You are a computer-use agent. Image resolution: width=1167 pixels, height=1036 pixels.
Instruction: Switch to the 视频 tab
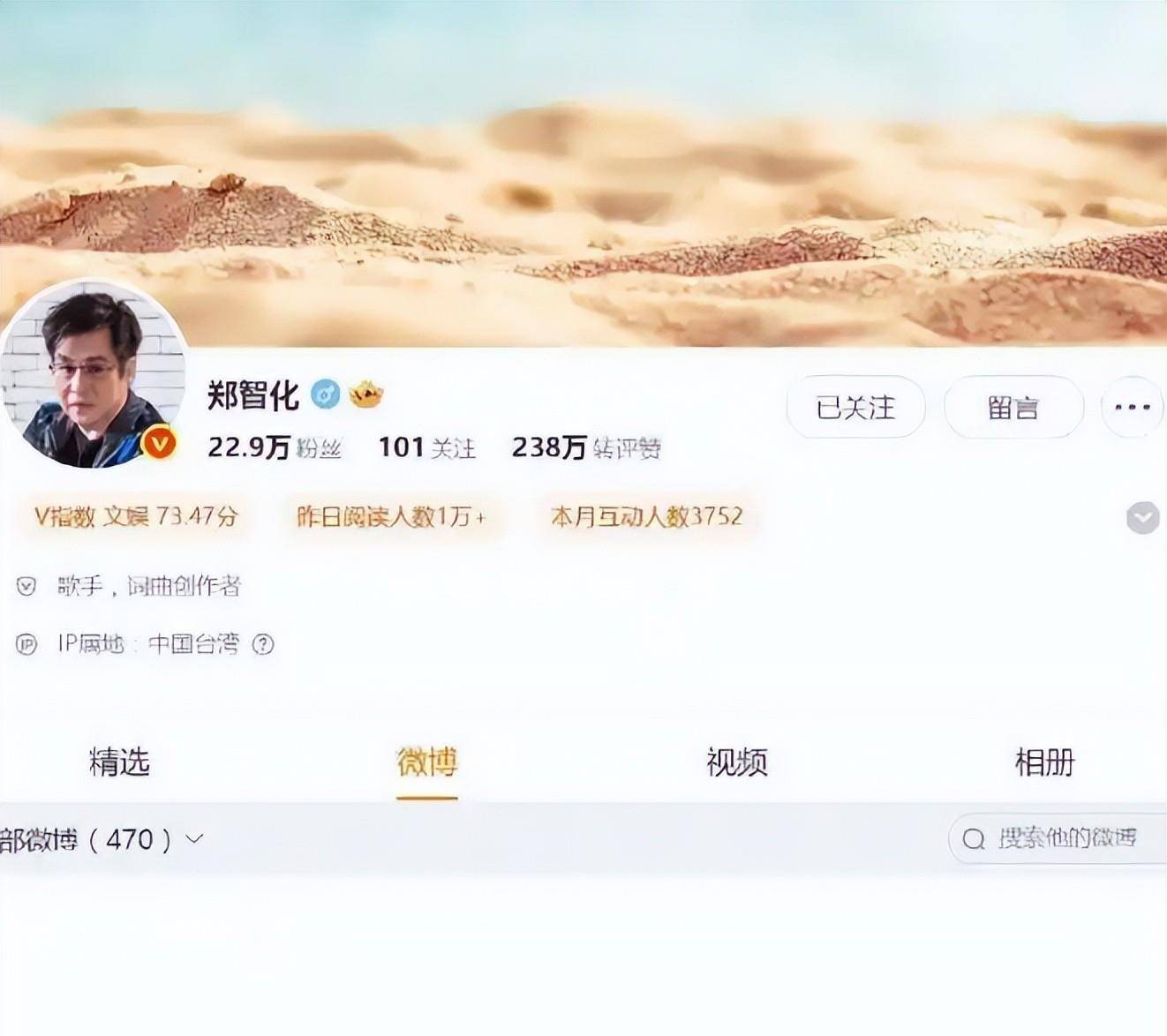coord(736,762)
